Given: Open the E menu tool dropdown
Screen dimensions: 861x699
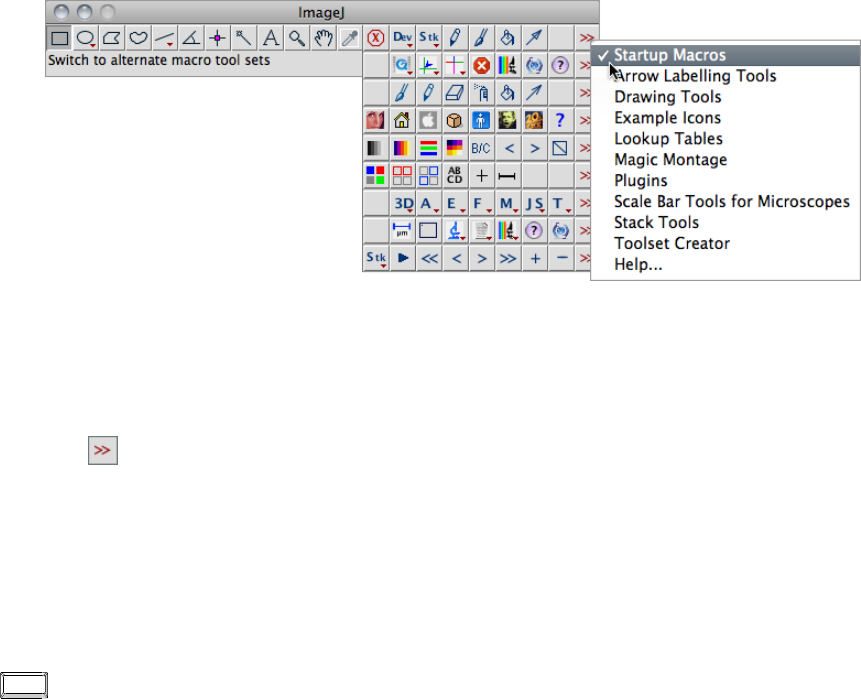Looking at the screenshot, I should point(455,203).
